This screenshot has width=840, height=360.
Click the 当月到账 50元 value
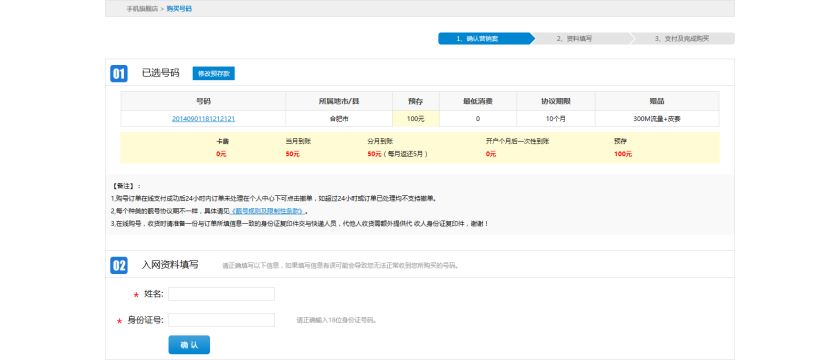[292, 154]
